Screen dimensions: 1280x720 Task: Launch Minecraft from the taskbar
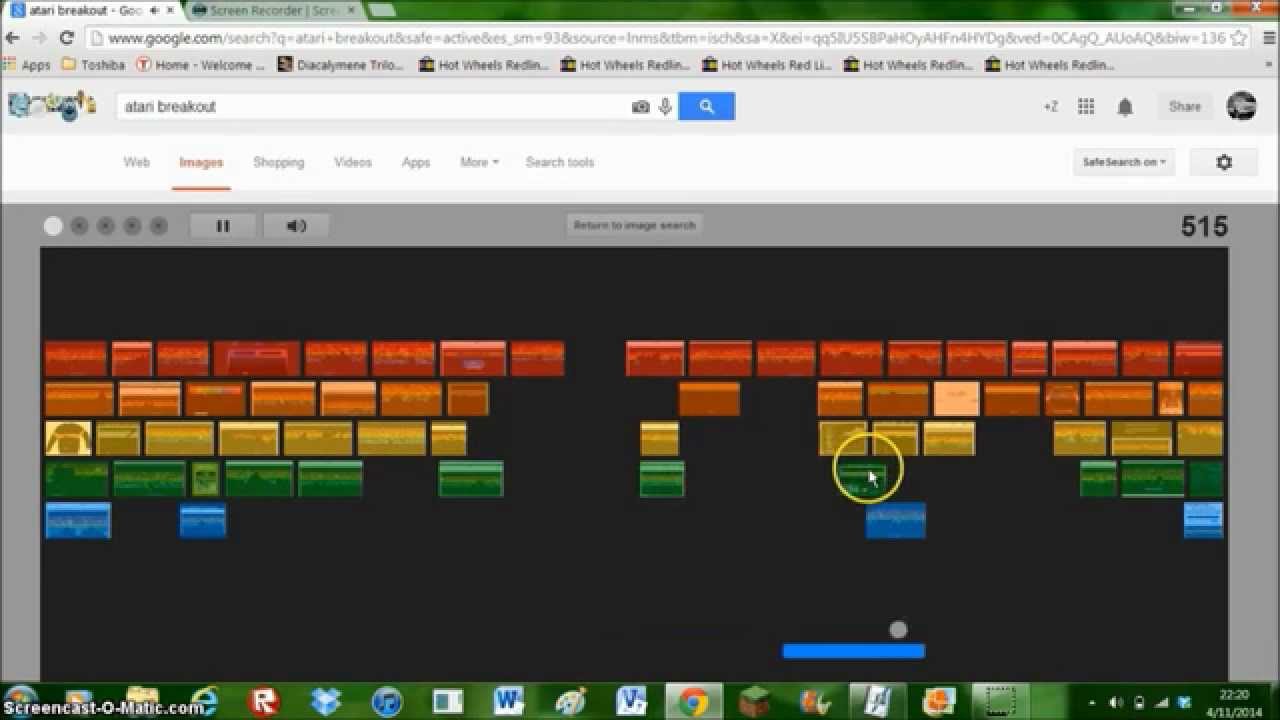755,701
